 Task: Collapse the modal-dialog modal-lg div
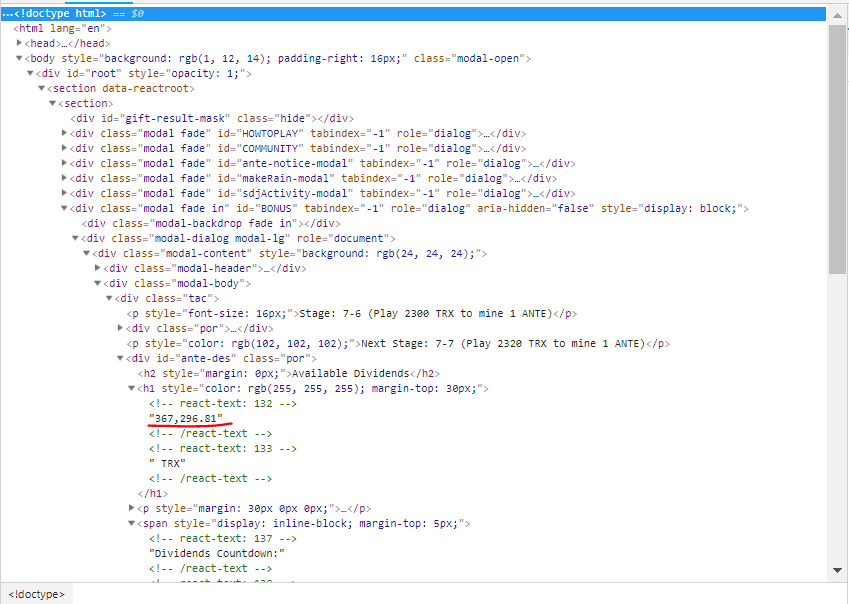75,239
